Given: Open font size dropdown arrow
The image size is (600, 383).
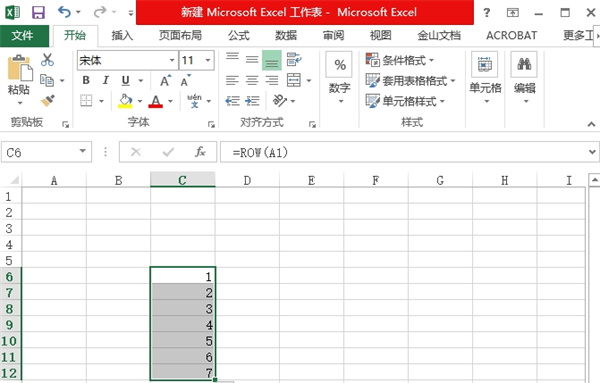Looking at the screenshot, I should (x=208, y=60).
